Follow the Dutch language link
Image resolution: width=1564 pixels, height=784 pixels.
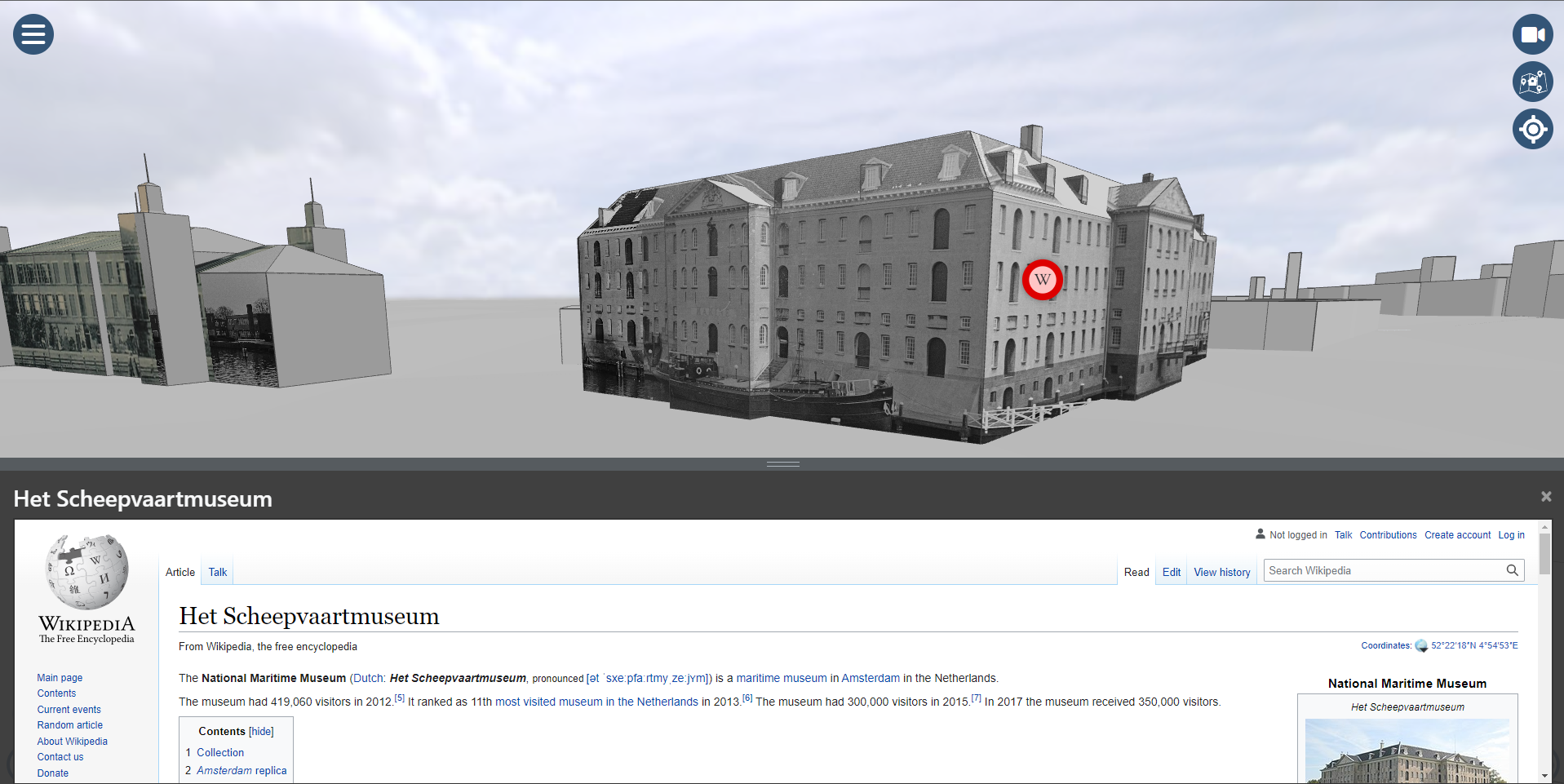pos(368,679)
